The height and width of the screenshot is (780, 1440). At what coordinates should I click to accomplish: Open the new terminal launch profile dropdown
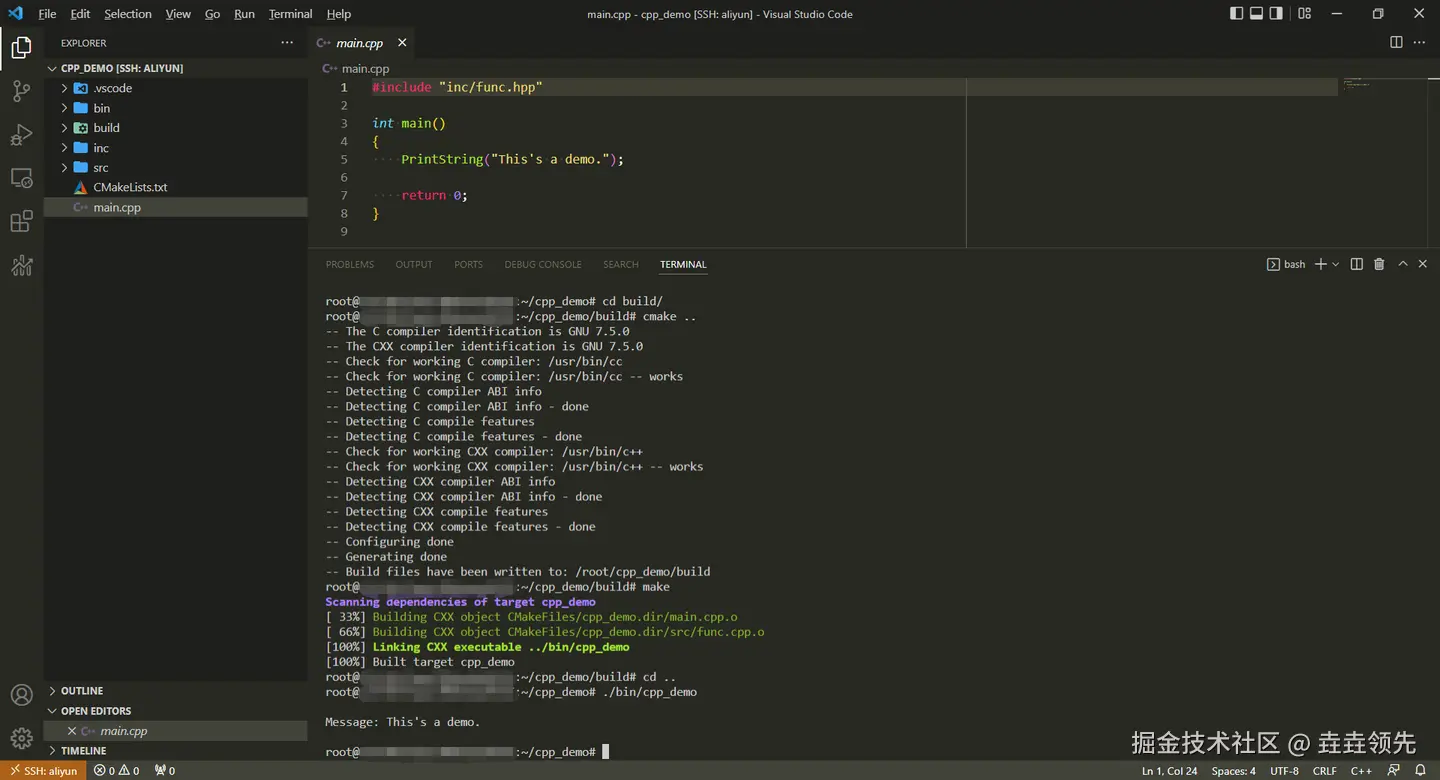(1336, 265)
